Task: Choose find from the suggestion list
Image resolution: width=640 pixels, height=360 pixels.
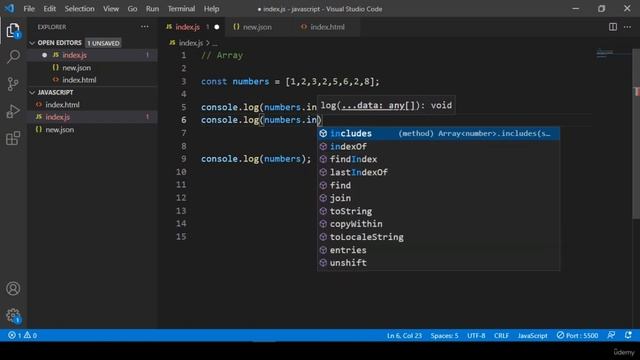Action: tap(438, 185)
